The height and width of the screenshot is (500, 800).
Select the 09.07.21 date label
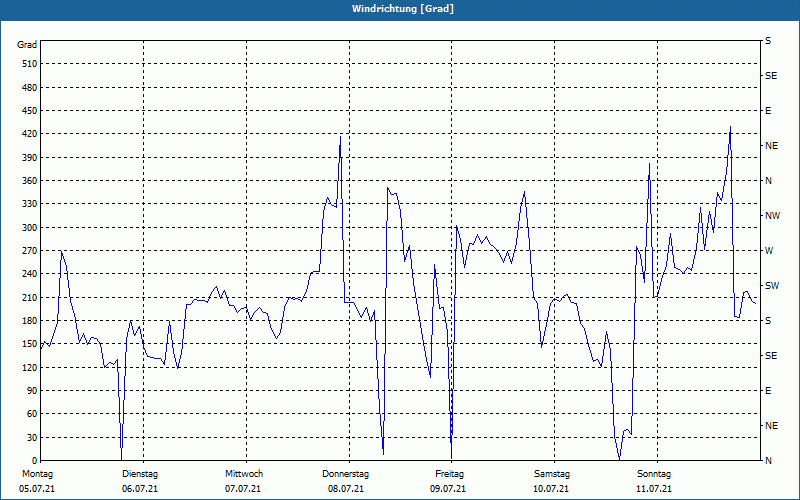pyautogui.click(x=448, y=489)
